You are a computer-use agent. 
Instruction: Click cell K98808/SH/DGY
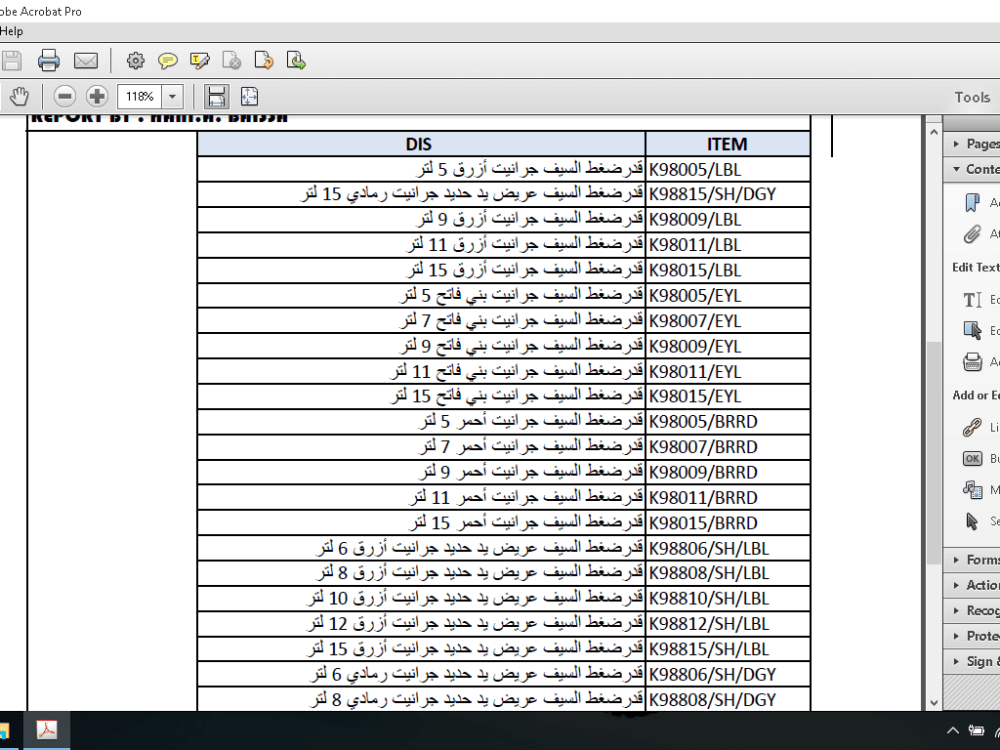728,700
